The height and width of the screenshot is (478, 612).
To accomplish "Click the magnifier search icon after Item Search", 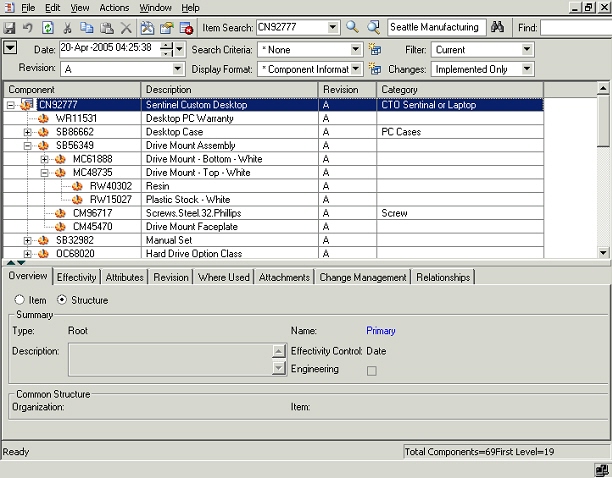I will [x=352, y=27].
